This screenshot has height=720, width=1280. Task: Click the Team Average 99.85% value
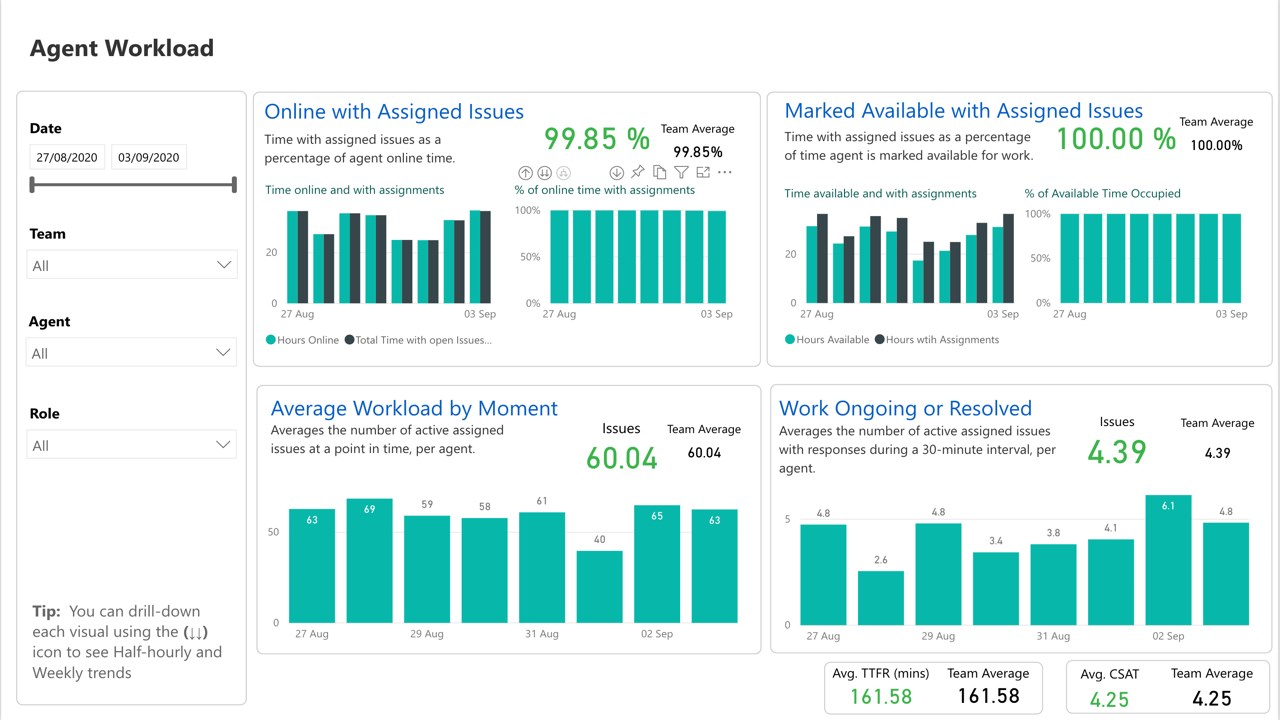pyautogui.click(x=698, y=152)
